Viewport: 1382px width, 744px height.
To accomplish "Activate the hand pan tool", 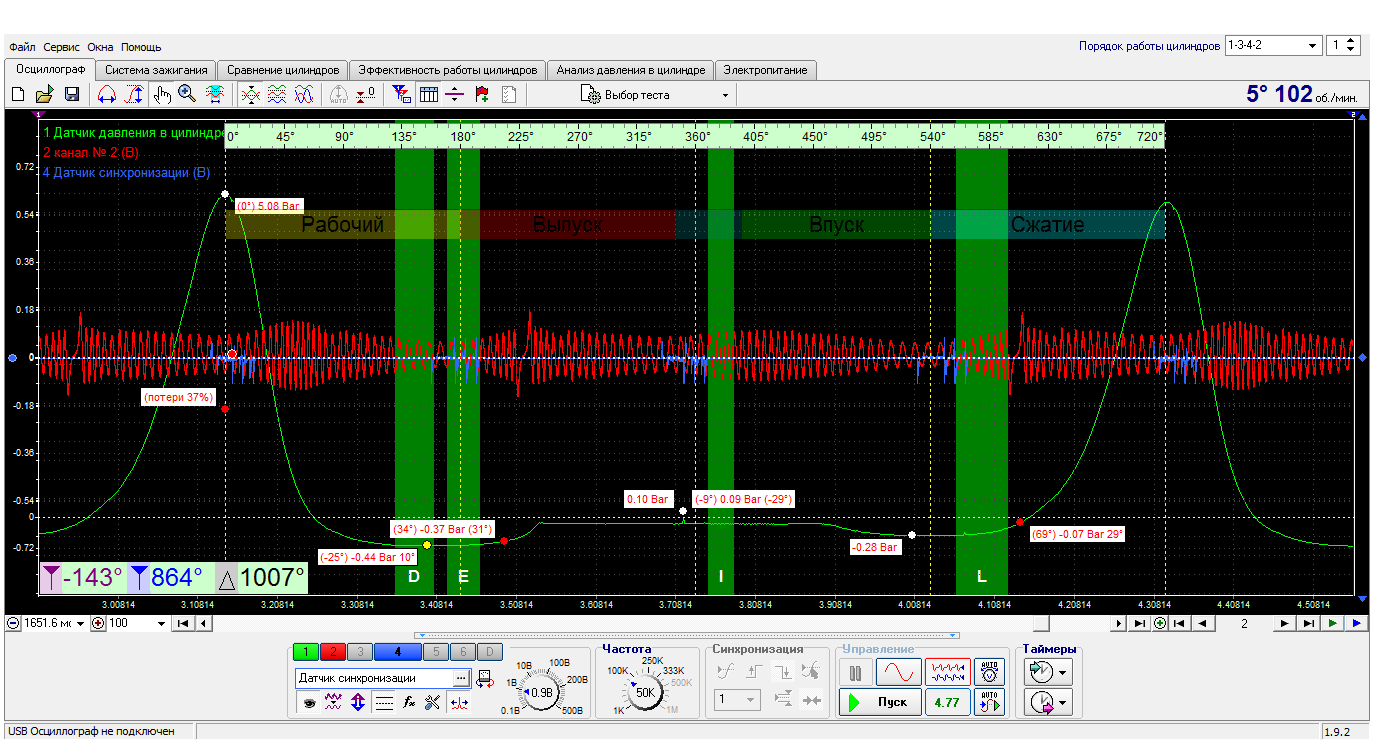I will [162, 95].
